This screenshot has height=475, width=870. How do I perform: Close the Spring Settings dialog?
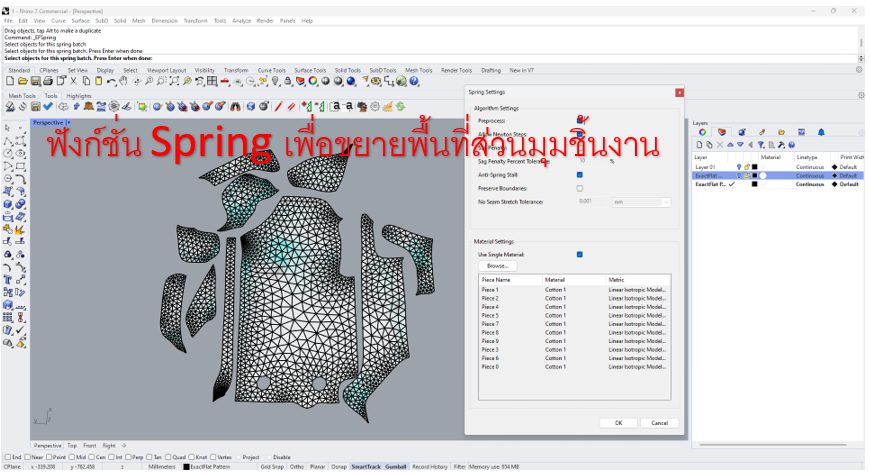[x=679, y=93]
